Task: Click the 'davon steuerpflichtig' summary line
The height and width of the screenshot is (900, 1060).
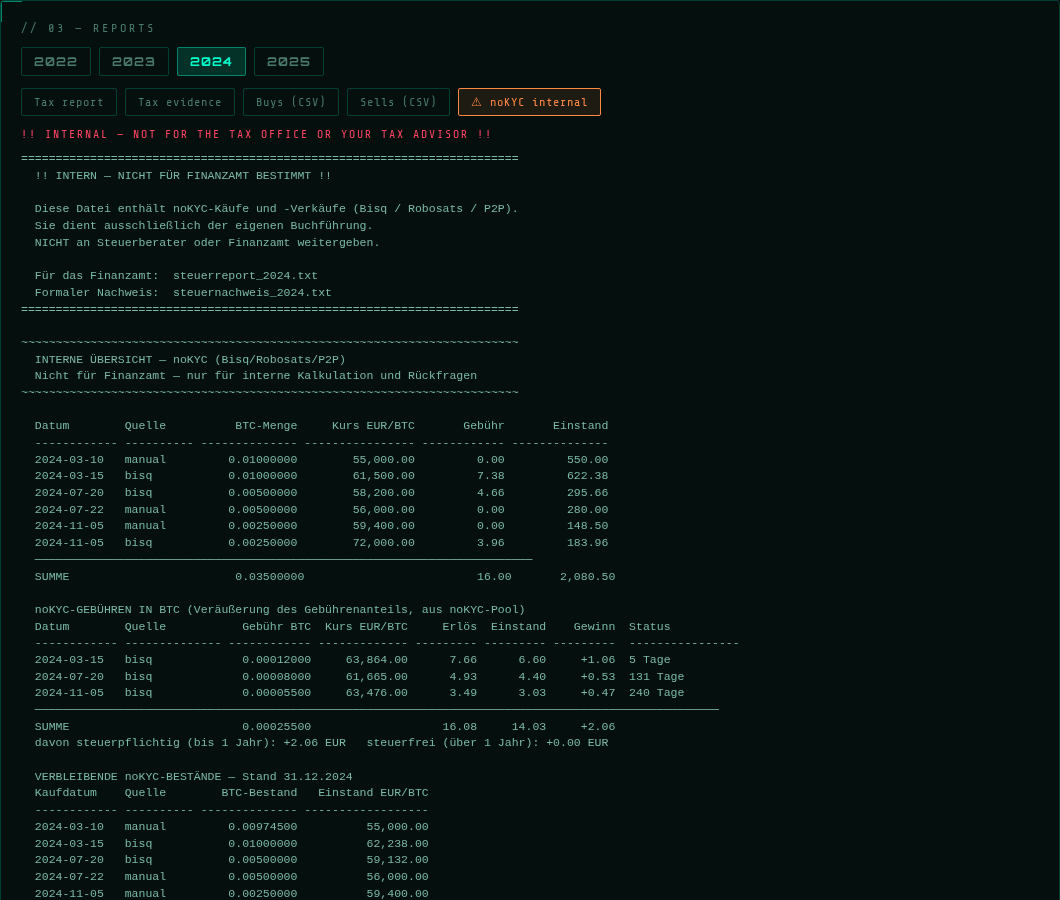Action: pyautogui.click(x=322, y=743)
